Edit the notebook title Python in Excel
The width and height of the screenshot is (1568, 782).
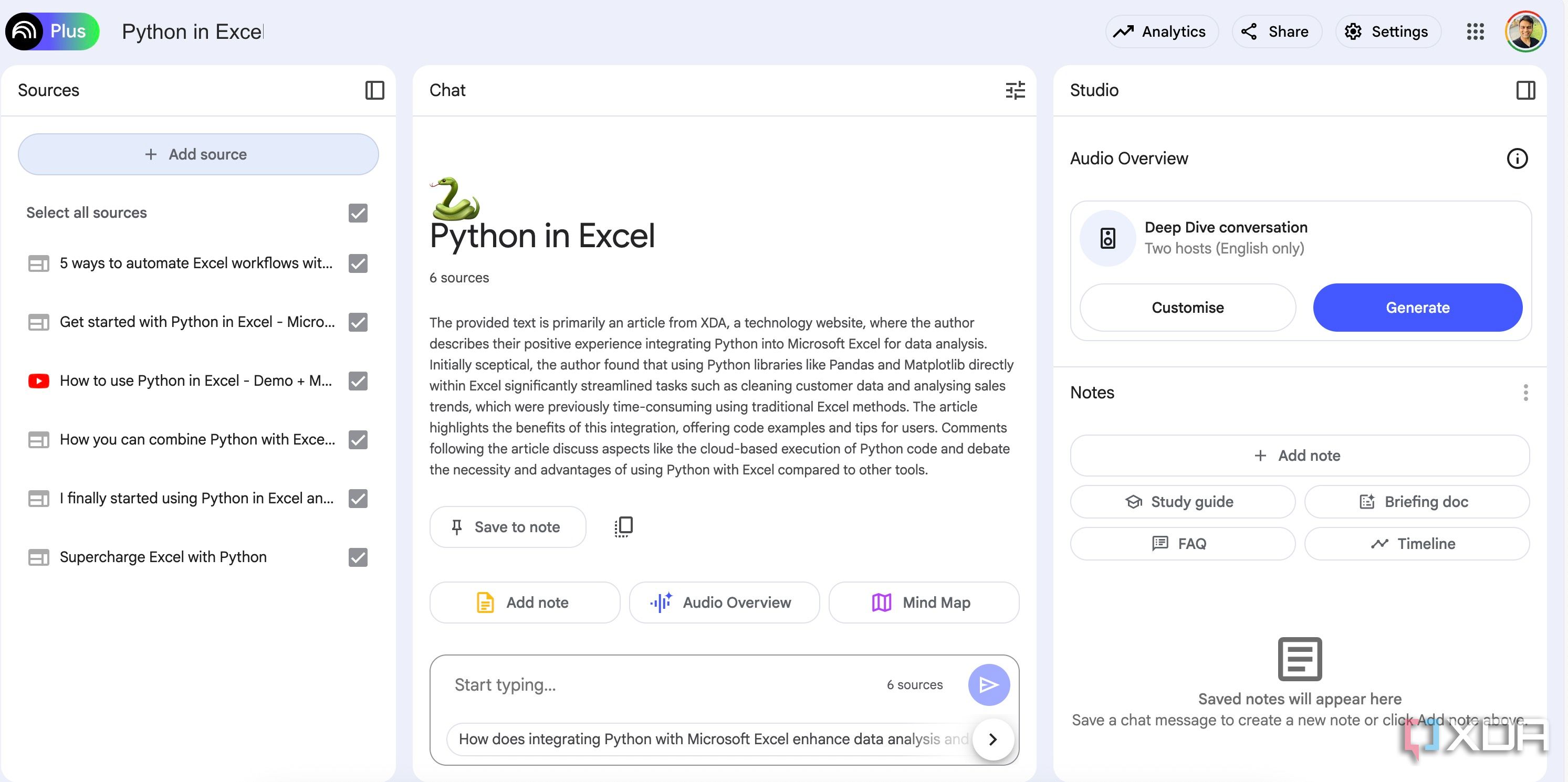point(192,31)
